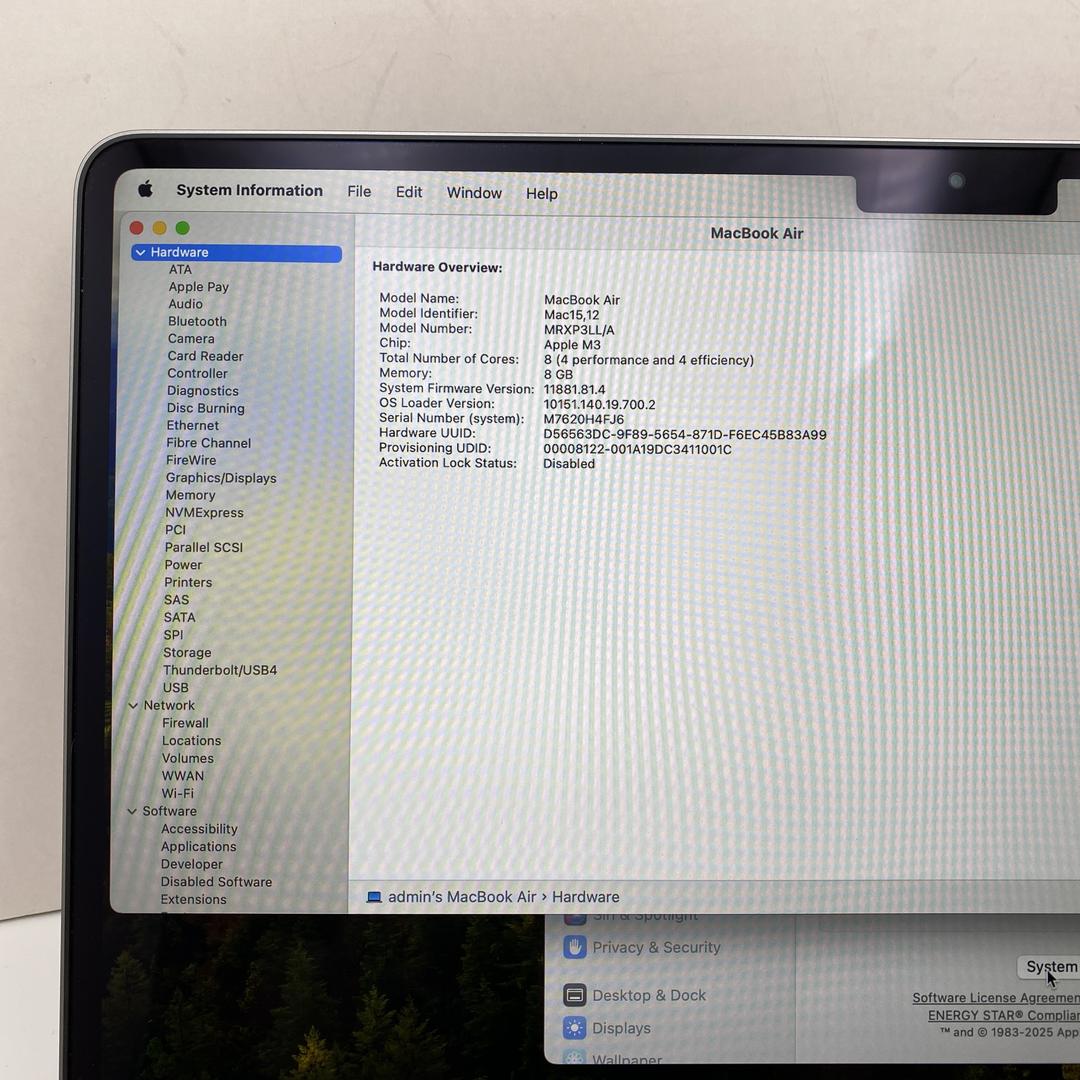Collapse the Network section chevron

(x=133, y=705)
